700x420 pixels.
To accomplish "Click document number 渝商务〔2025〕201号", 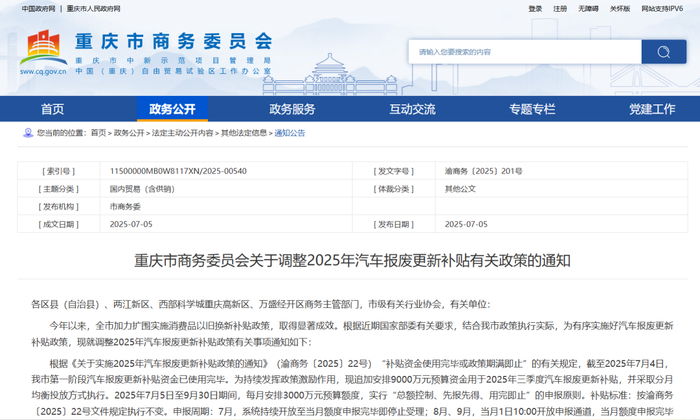I will click(x=483, y=171).
